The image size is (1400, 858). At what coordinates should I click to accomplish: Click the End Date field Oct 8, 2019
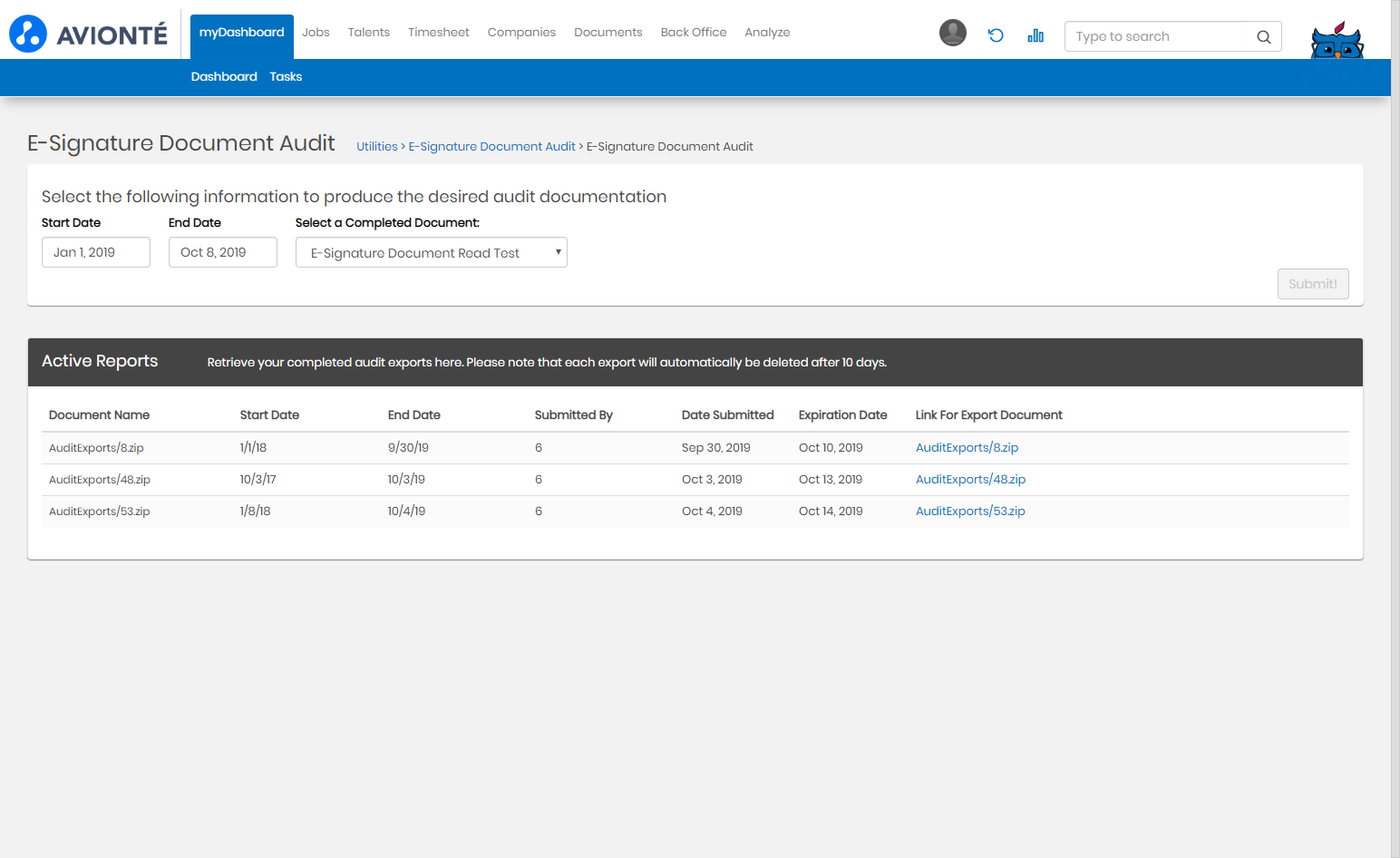pos(223,252)
